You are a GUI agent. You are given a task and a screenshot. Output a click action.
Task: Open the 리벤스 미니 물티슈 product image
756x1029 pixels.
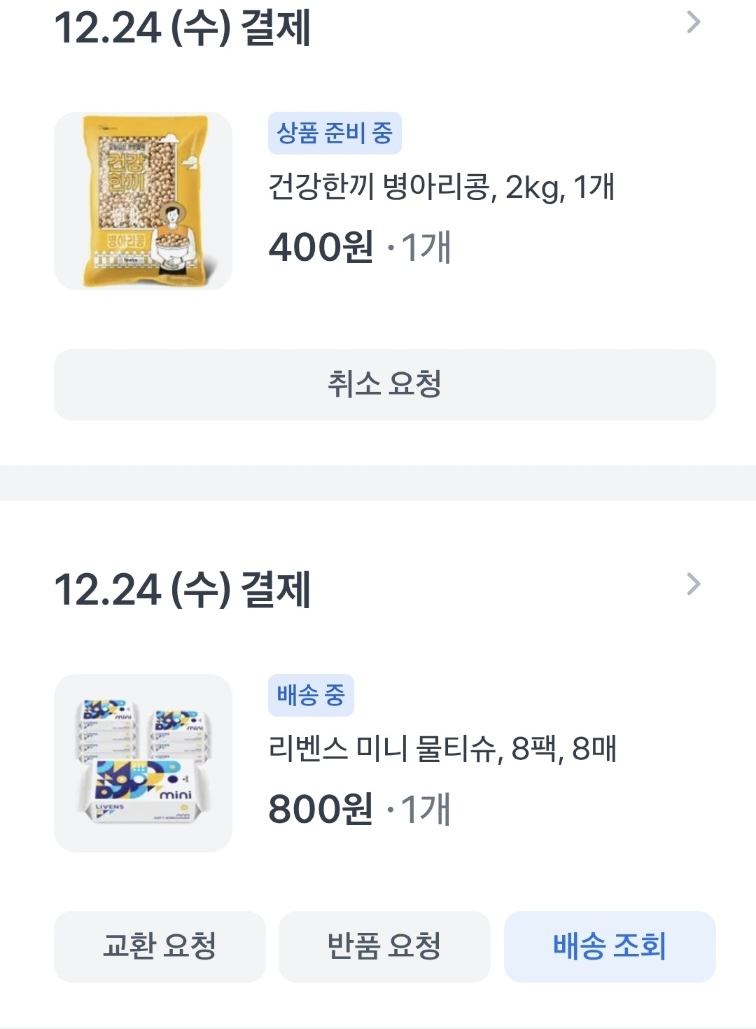143,763
